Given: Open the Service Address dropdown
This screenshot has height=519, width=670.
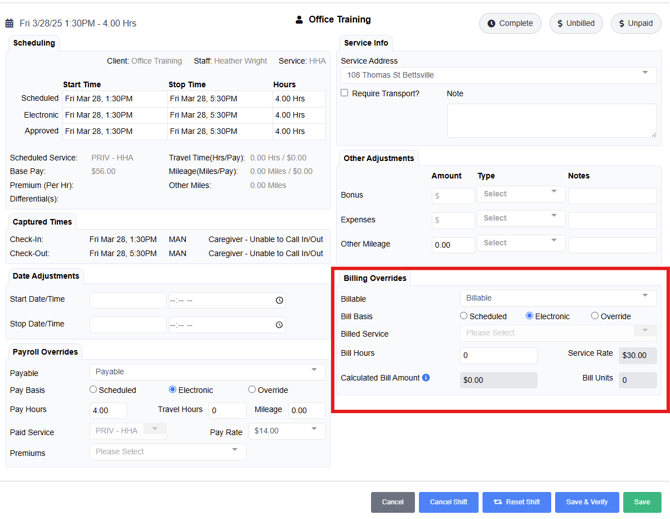Looking at the screenshot, I should click(498, 75).
